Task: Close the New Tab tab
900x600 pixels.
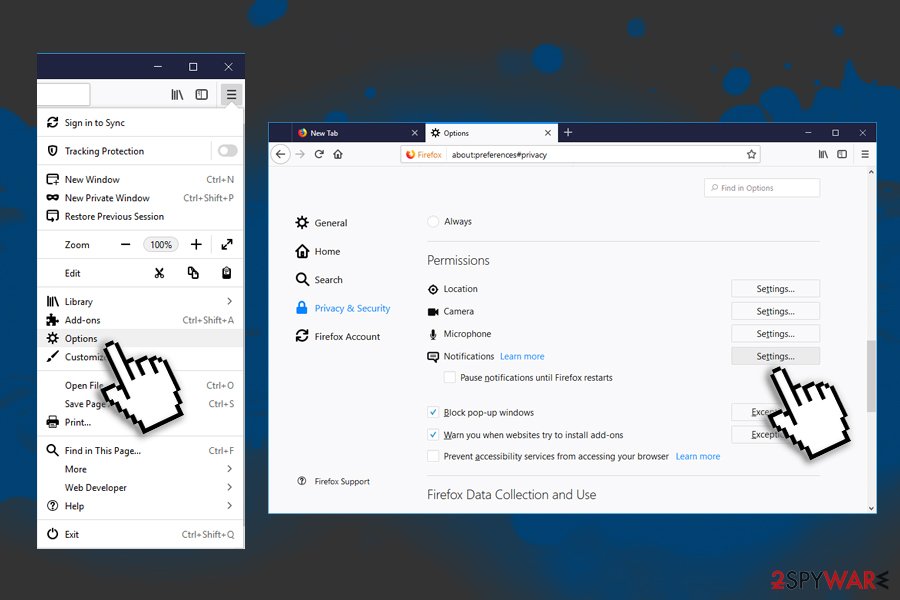Action: 414,133
